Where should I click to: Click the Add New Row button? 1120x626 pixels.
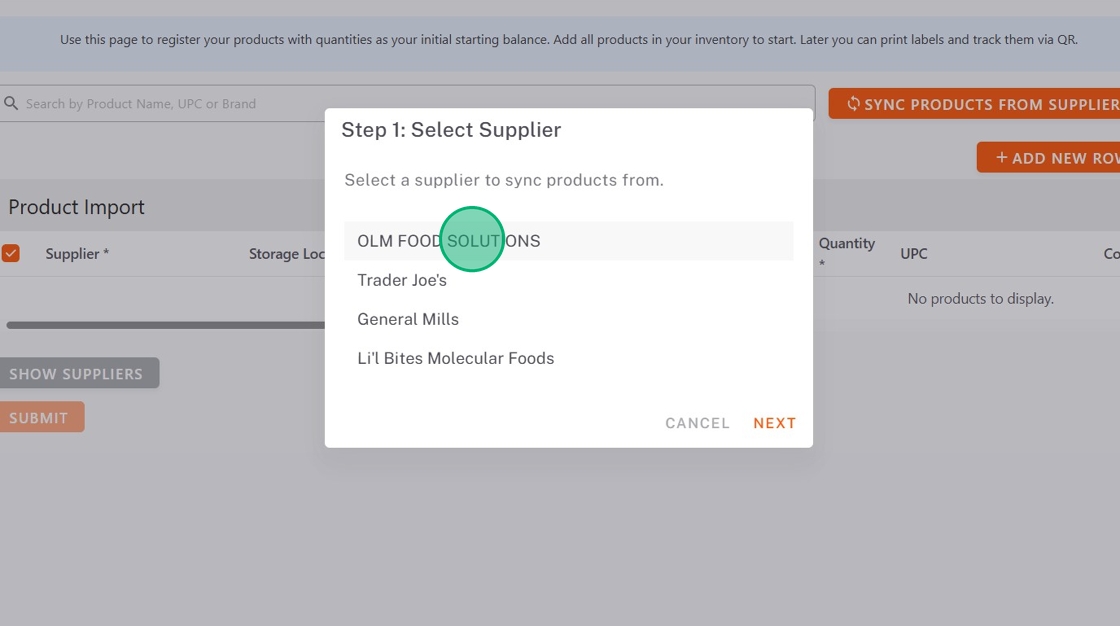click(x=1052, y=158)
